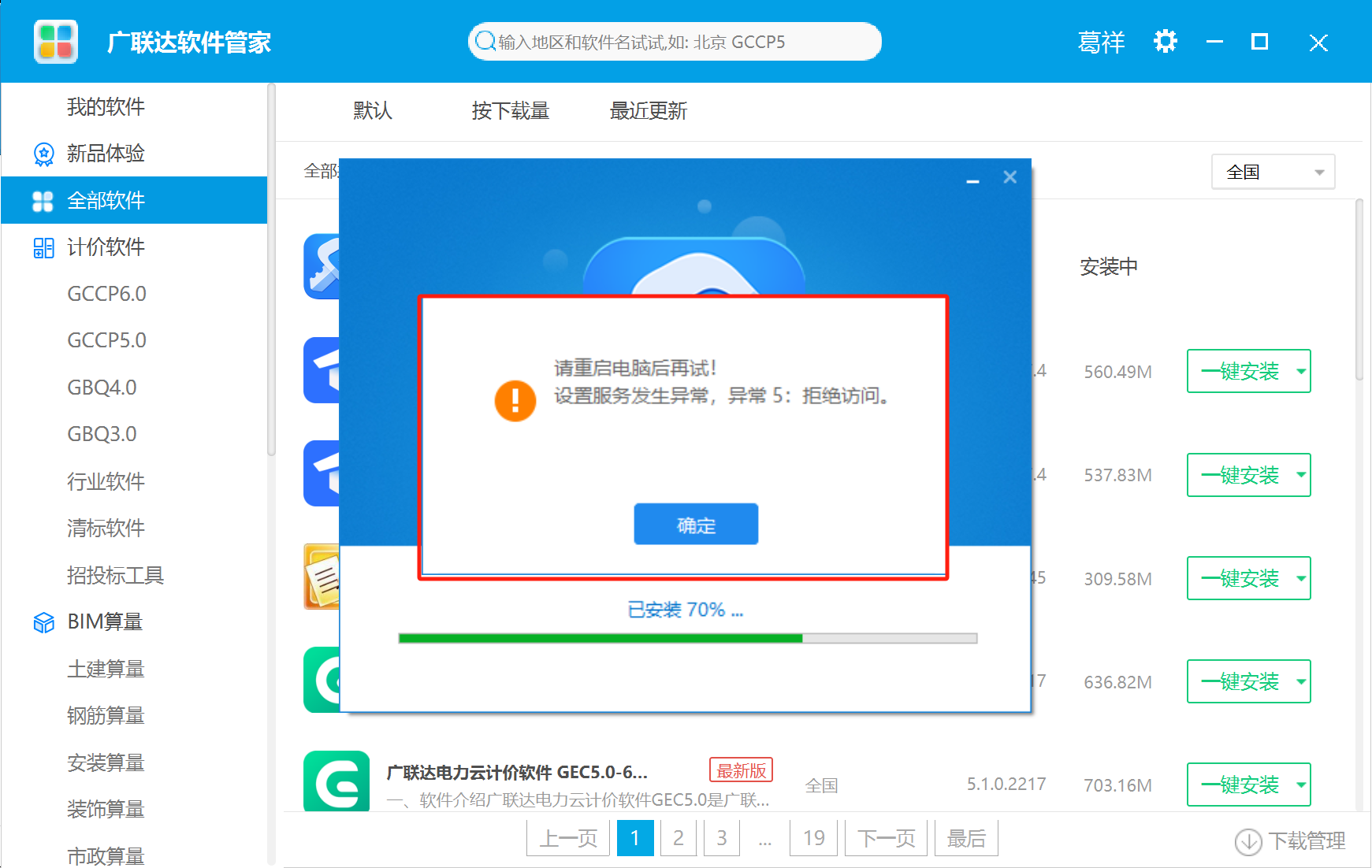
Task: Click the orange warning exclamation icon
Action: pos(515,401)
